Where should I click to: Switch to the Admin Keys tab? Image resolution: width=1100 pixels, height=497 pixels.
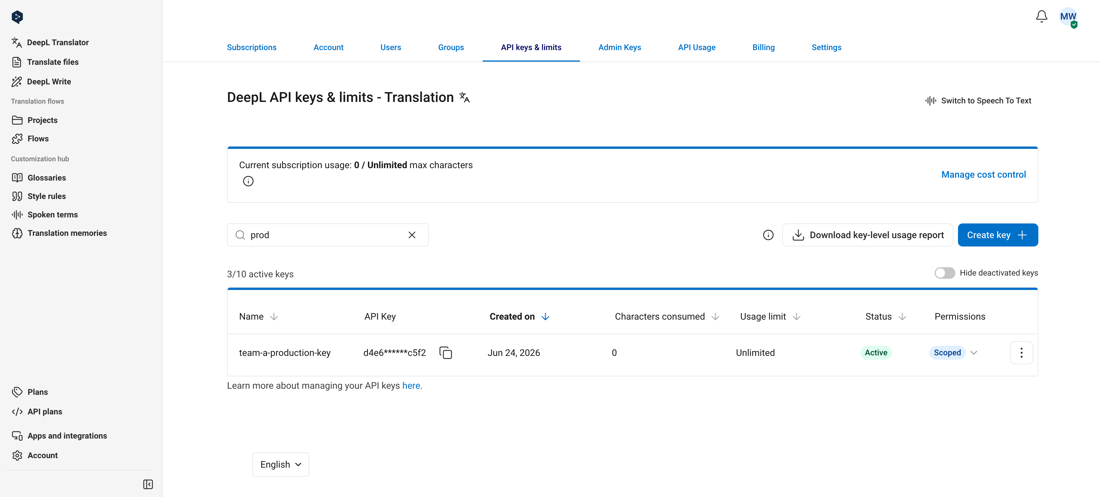coord(619,48)
